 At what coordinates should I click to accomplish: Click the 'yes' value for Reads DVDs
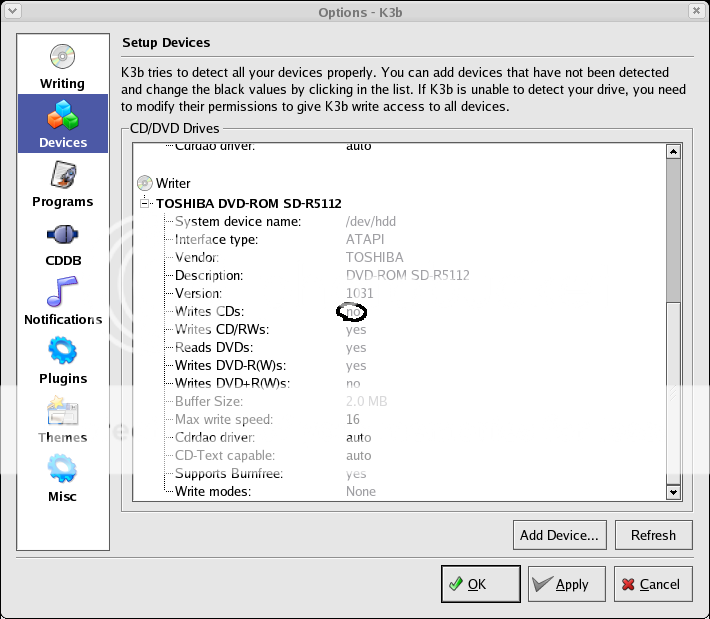(356, 348)
